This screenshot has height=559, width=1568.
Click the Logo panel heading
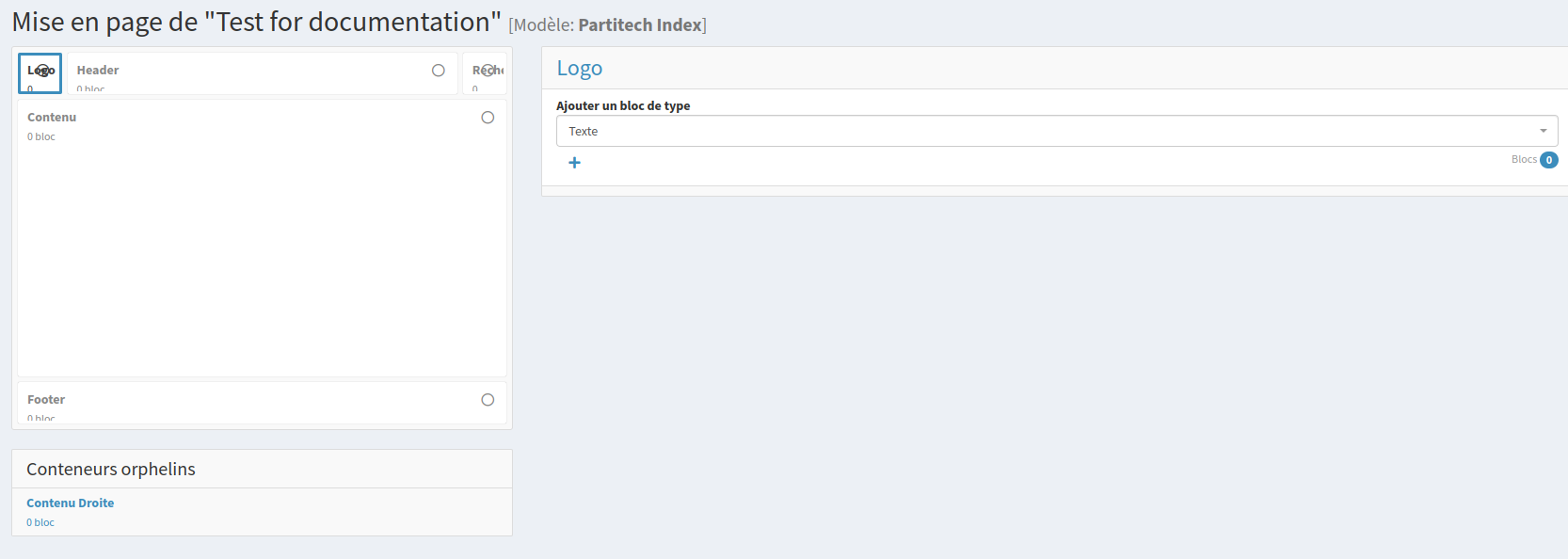pos(580,69)
